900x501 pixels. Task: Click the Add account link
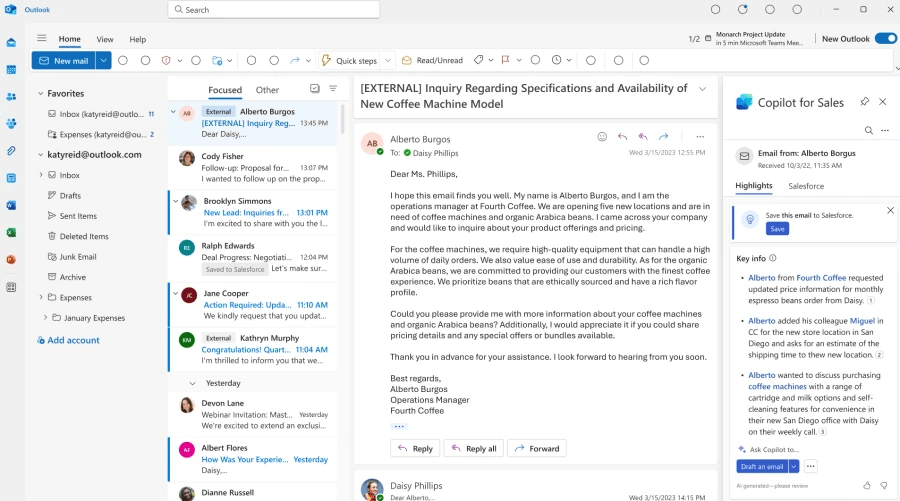pyautogui.click(x=73, y=340)
